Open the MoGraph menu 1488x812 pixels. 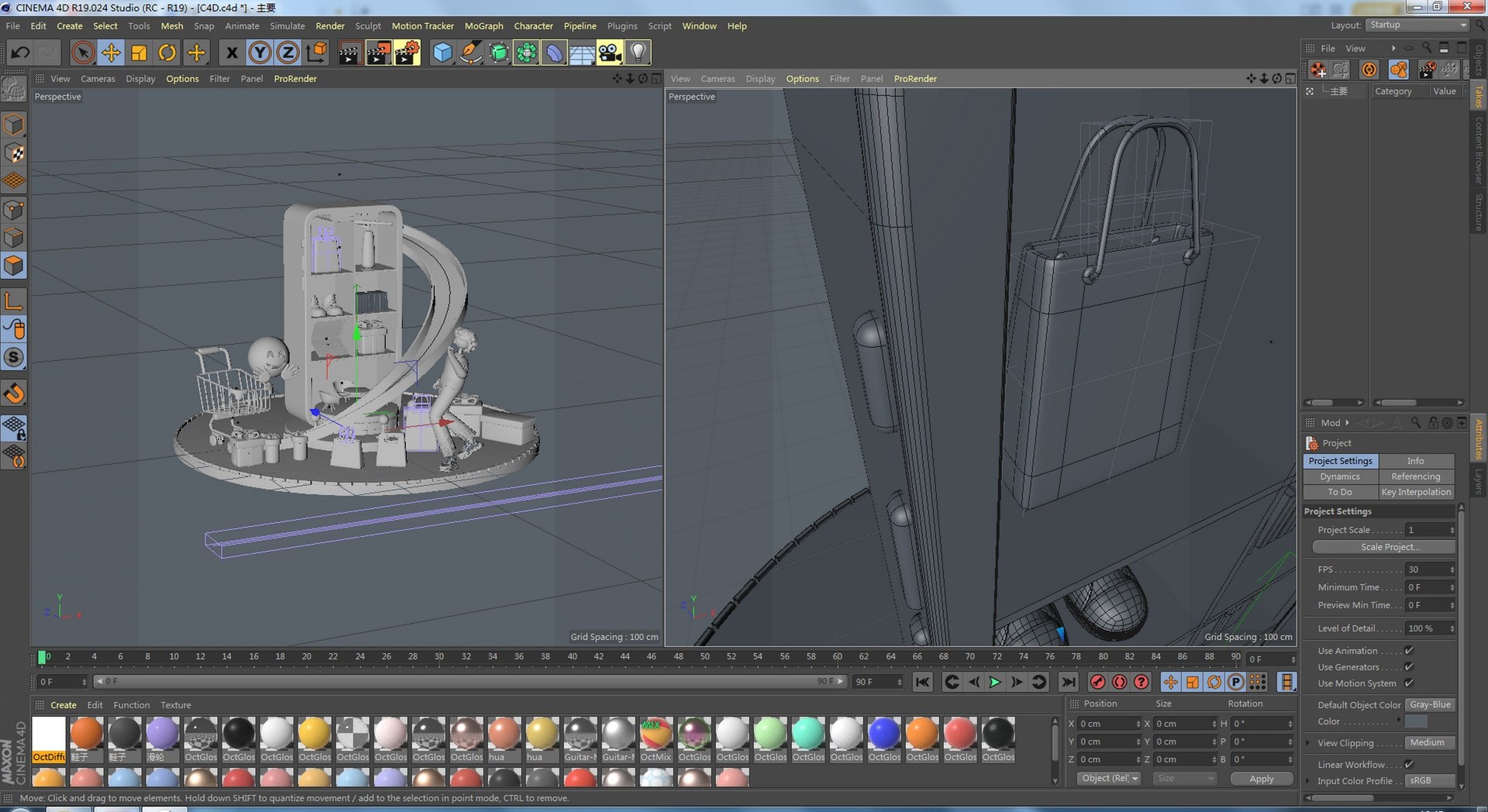tap(484, 26)
